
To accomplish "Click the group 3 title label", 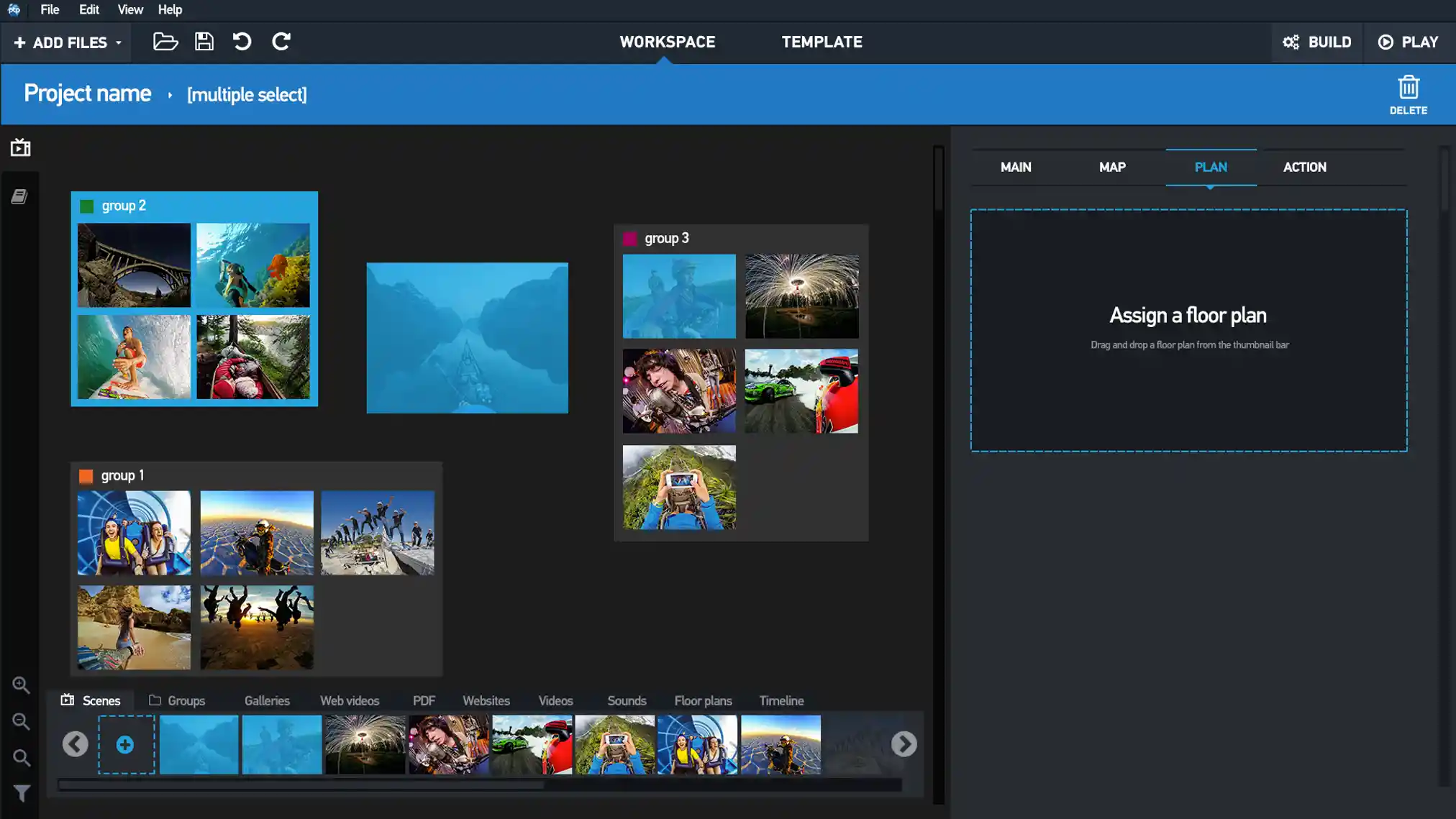I will [x=667, y=238].
